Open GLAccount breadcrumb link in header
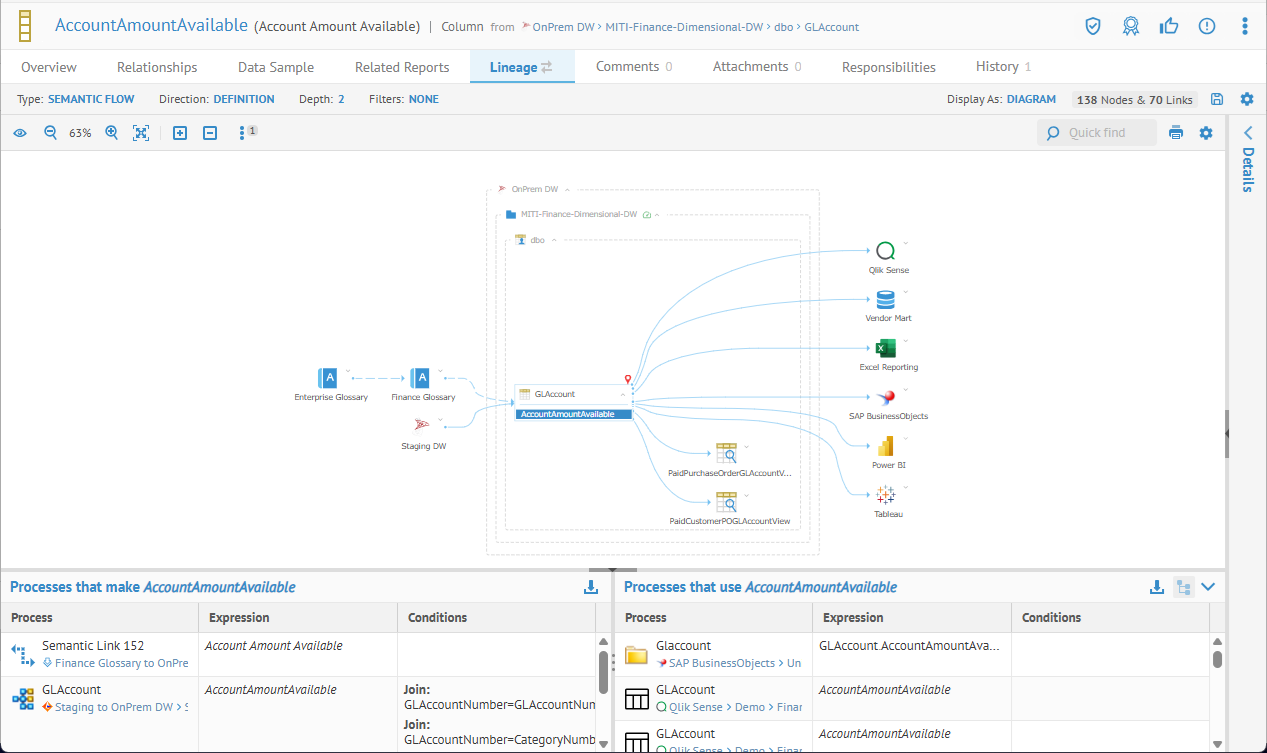1267x753 pixels. pyautogui.click(x=831, y=27)
